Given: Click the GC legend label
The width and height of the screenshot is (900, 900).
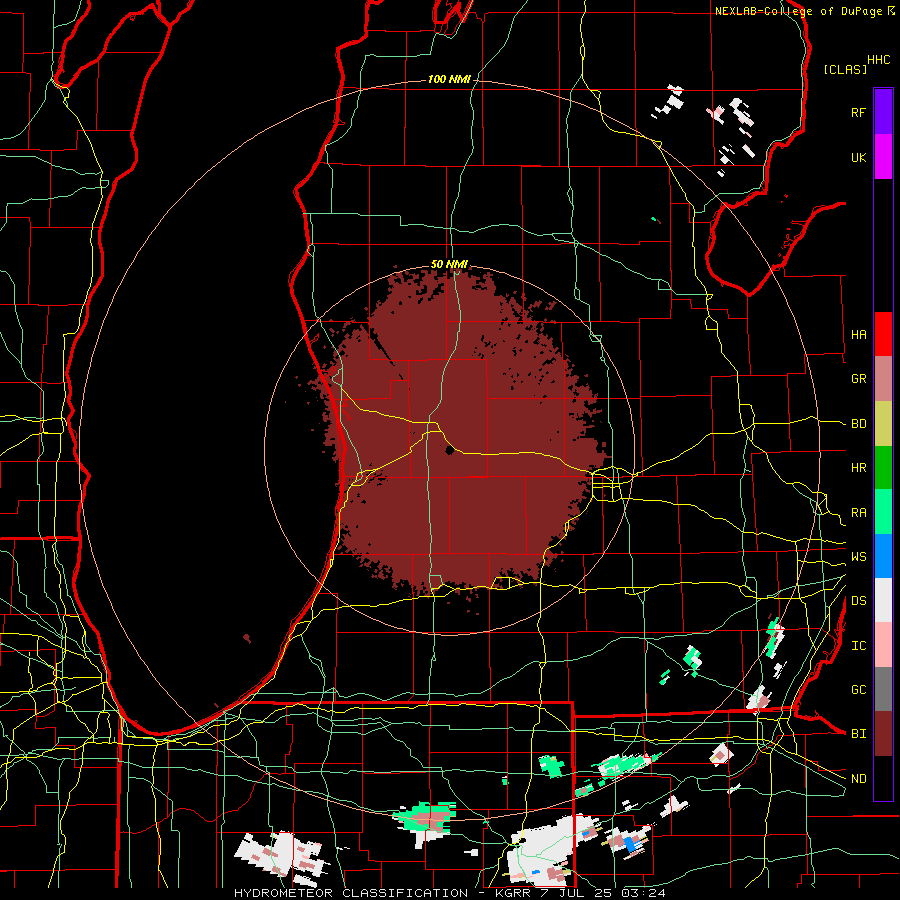Looking at the screenshot, I should coord(858,690).
